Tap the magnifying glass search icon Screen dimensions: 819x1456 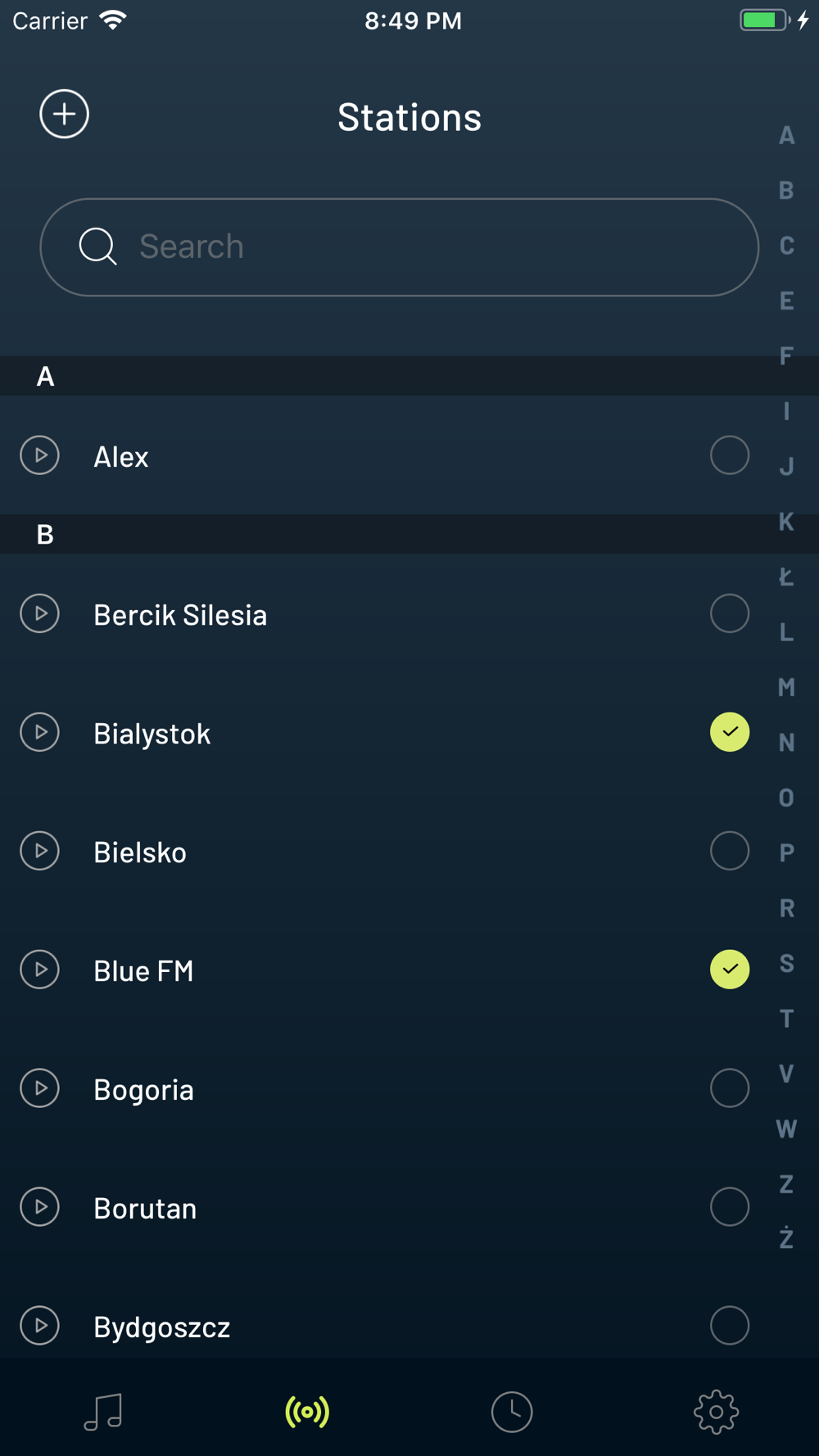click(x=97, y=246)
